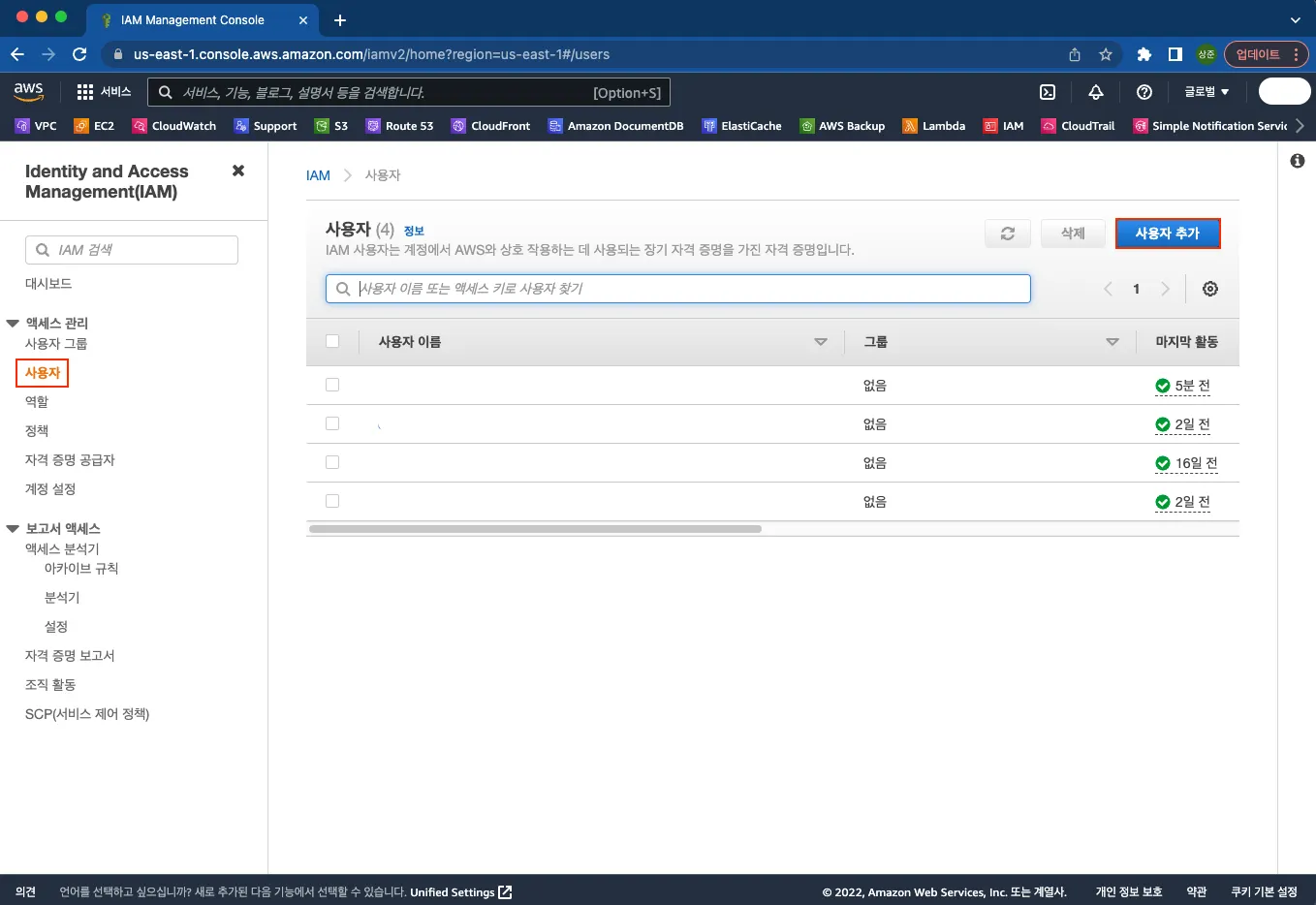Collapse the 액세스 관리 section
This screenshot has width=1316, height=905.
coord(13,324)
